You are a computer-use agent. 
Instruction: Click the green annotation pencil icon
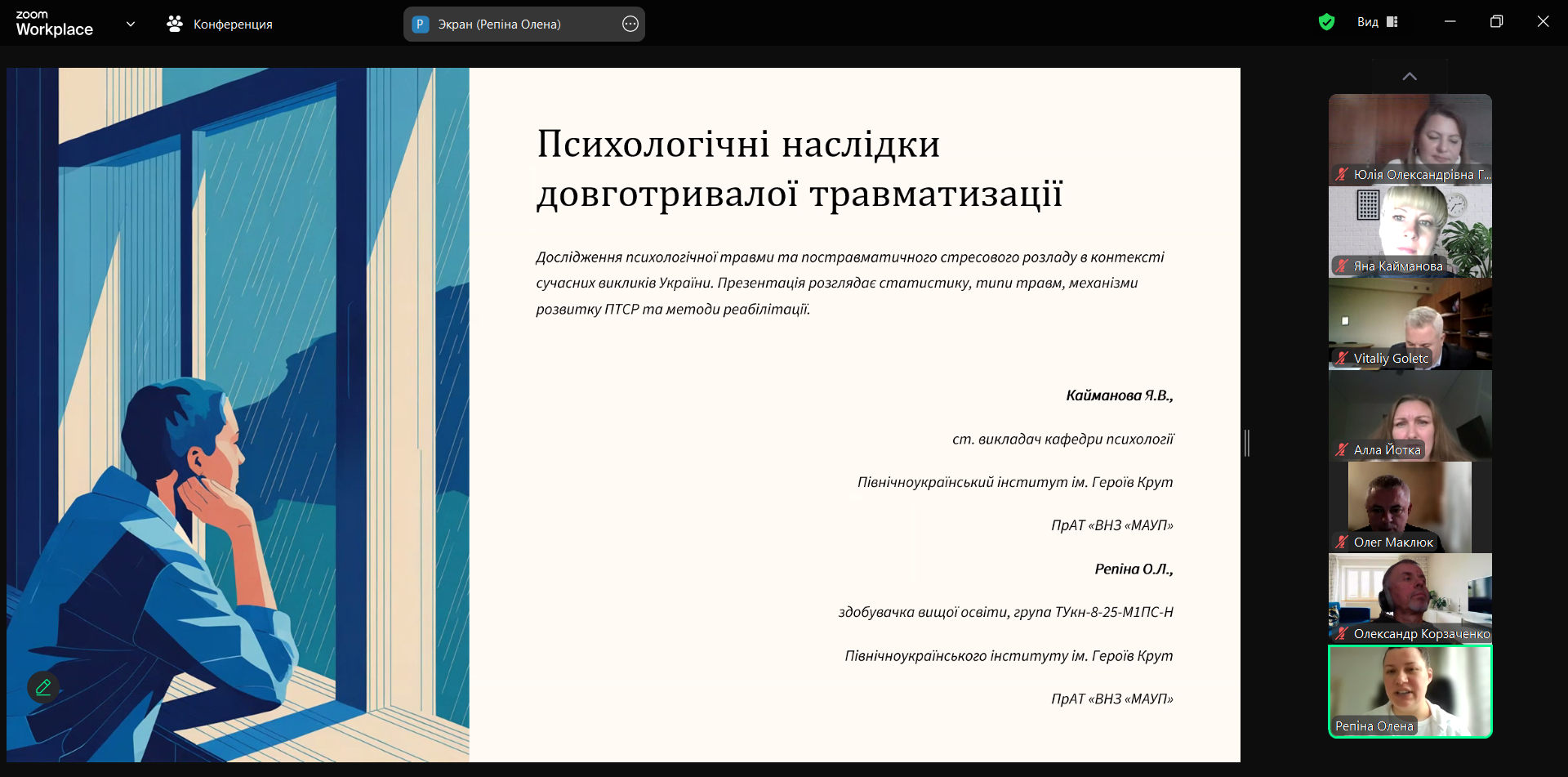pos(43,687)
